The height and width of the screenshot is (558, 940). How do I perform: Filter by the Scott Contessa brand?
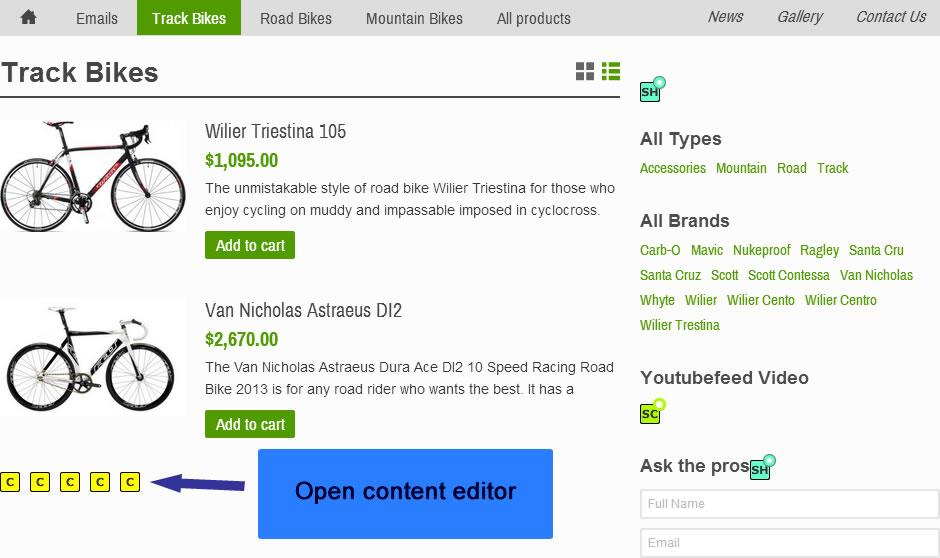pos(788,276)
